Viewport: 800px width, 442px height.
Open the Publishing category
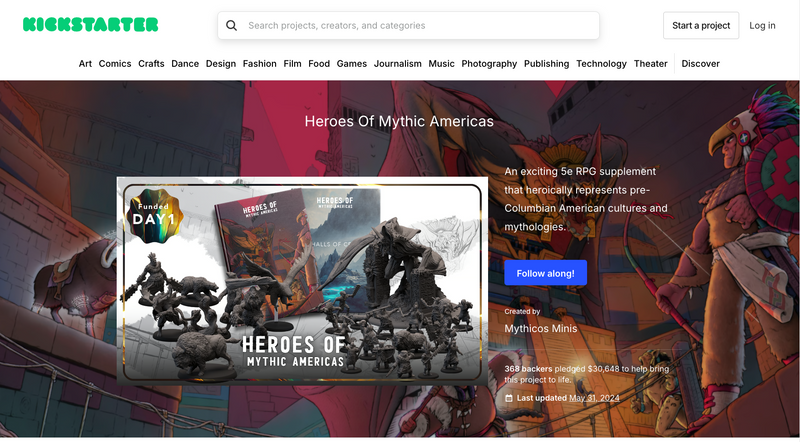tap(546, 64)
